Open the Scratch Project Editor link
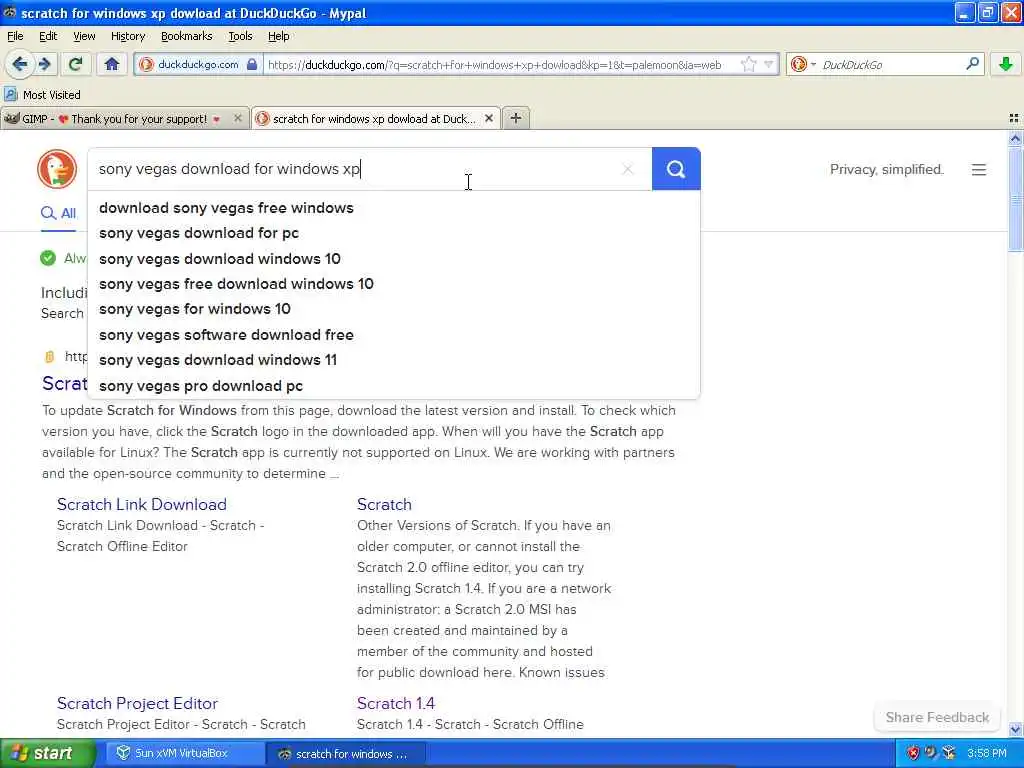 (x=137, y=703)
